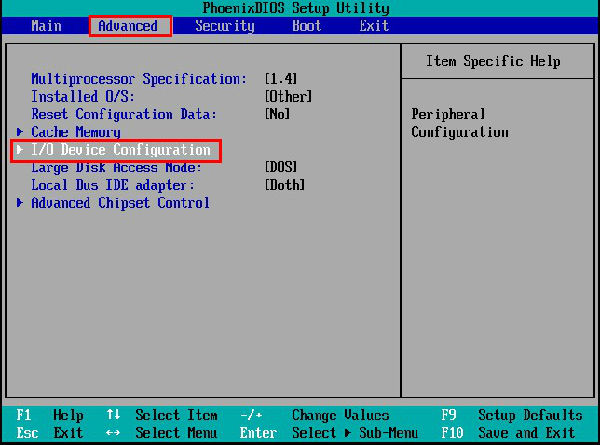Select the Advanced menu tab
Viewport: 600px width, 445px height.
pyautogui.click(x=128, y=26)
